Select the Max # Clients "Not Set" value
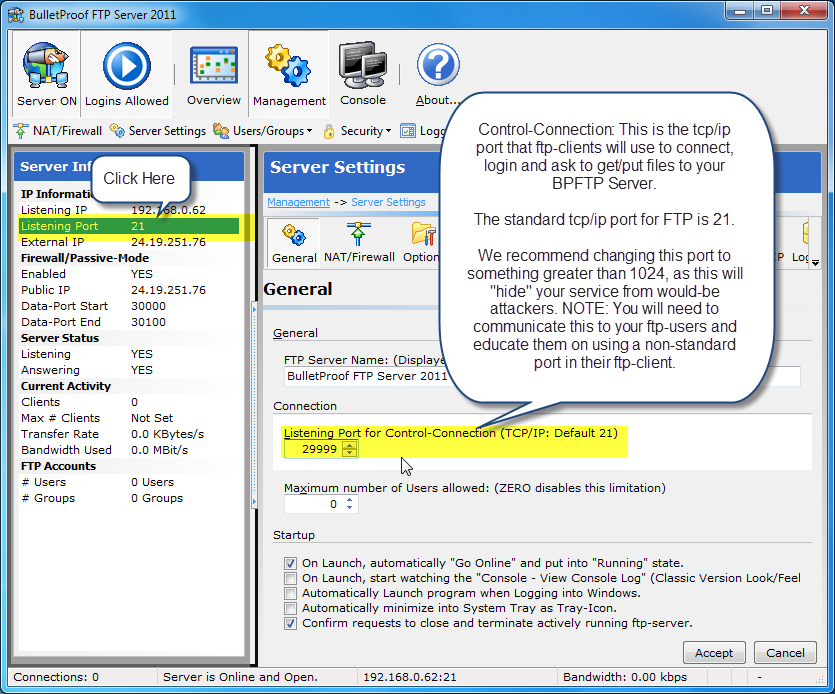835x694 pixels. [152, 418]
